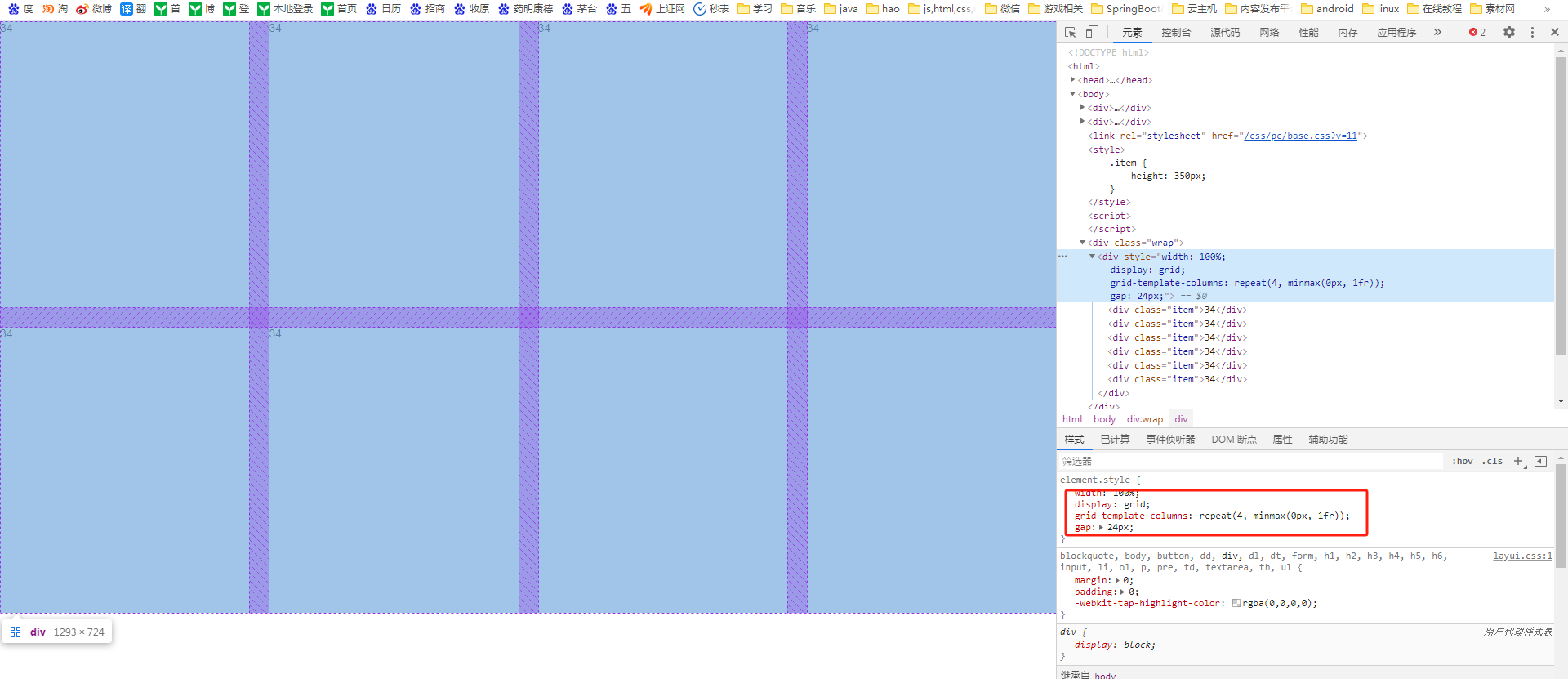Open the layui.css:1 source link
Image resolution: width=1568 pixels, height=679 pixels.
tap(1522, 556)
